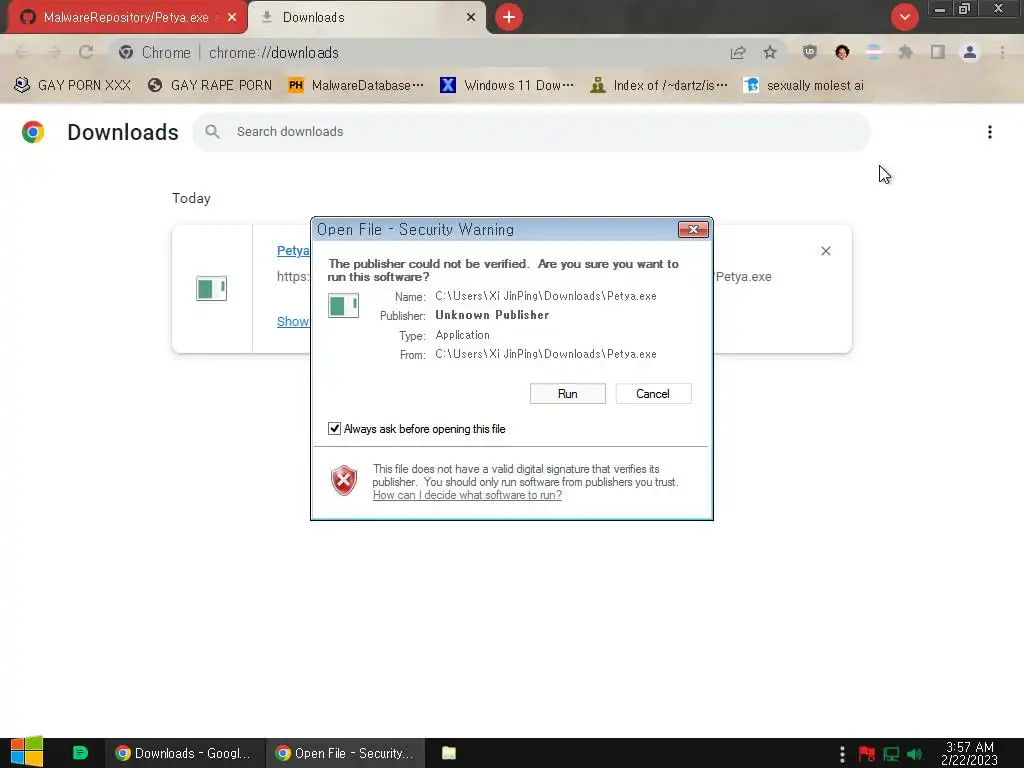The image size is (1024, 768).
Task: Click the red shield warning icon in the dialog
Action: point(344,481)
